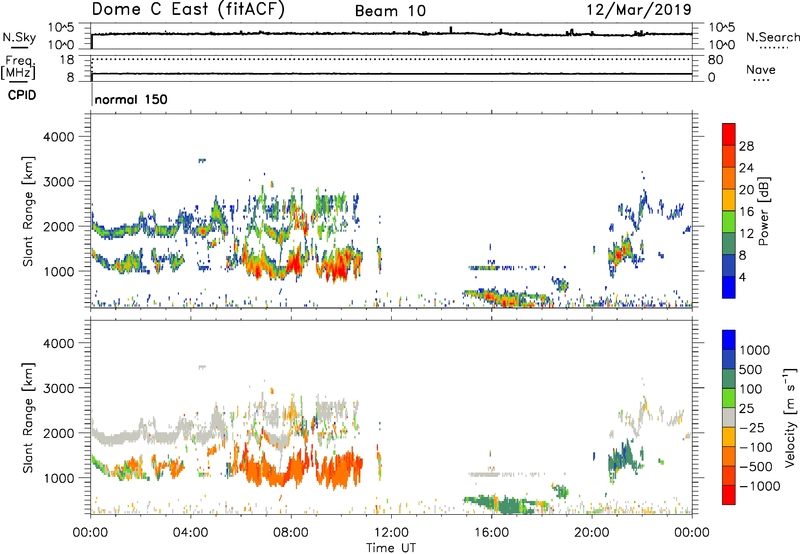Click the 'Power [dB]' colorbar title
The height and width of the screenshot is (554, 800).
click(763, 211)
